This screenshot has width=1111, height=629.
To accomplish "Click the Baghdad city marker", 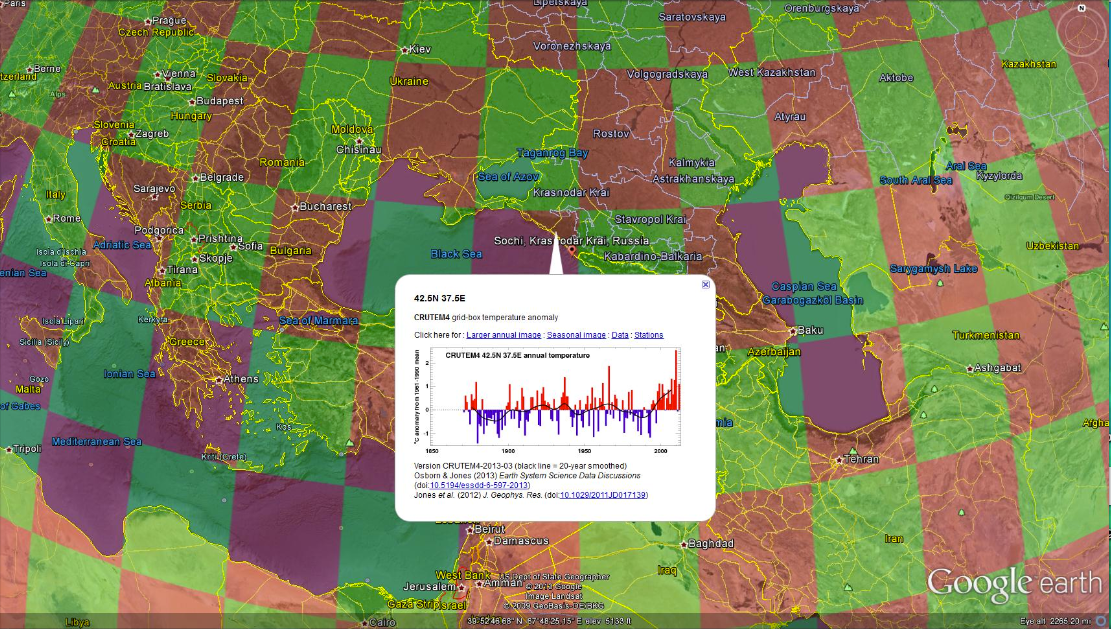I will tap(683, 544).
